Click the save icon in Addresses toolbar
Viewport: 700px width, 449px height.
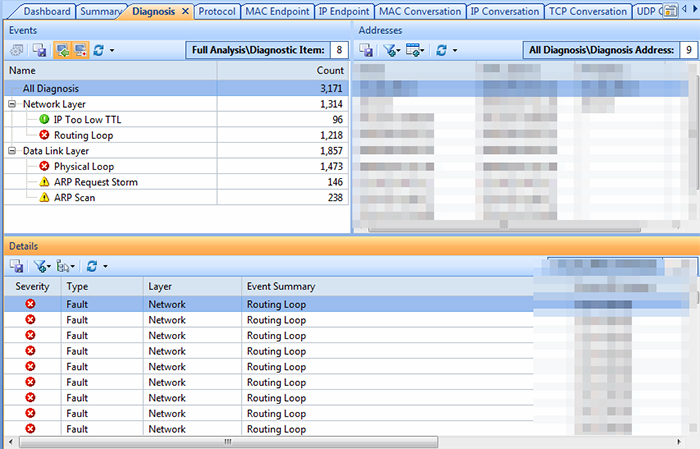(367, 50)
